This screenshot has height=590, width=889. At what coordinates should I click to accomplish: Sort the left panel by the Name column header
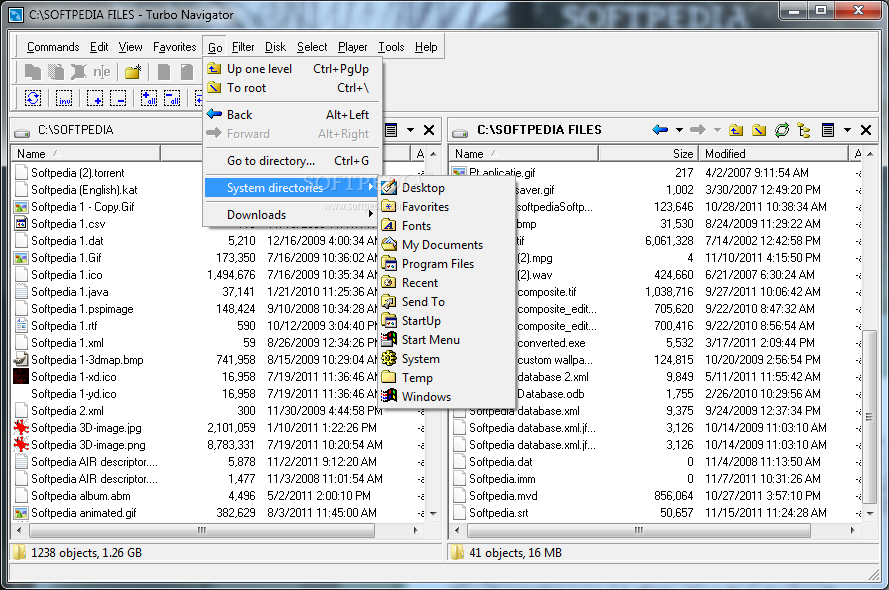(86, 154)
